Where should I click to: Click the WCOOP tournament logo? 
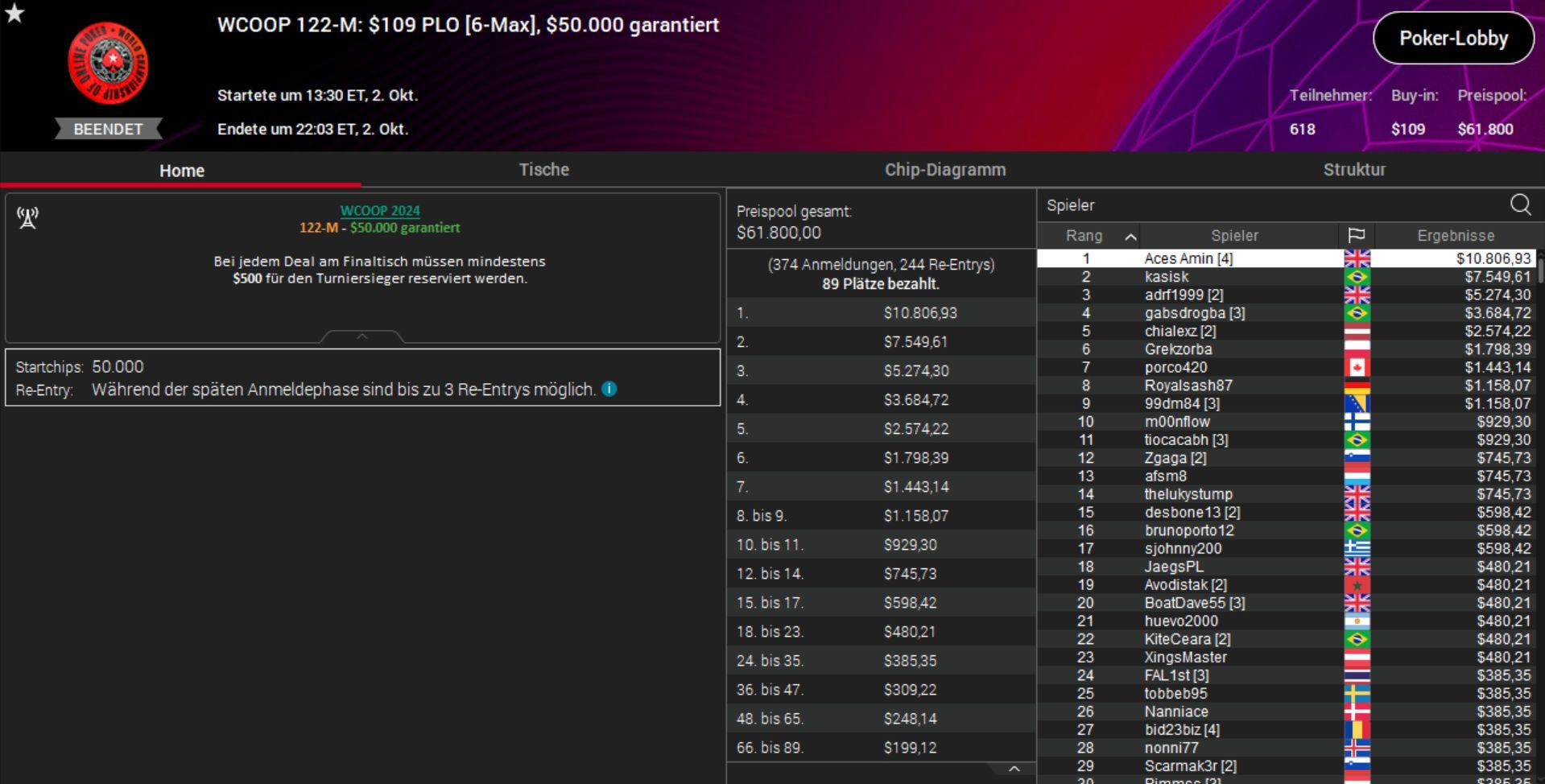108,64
